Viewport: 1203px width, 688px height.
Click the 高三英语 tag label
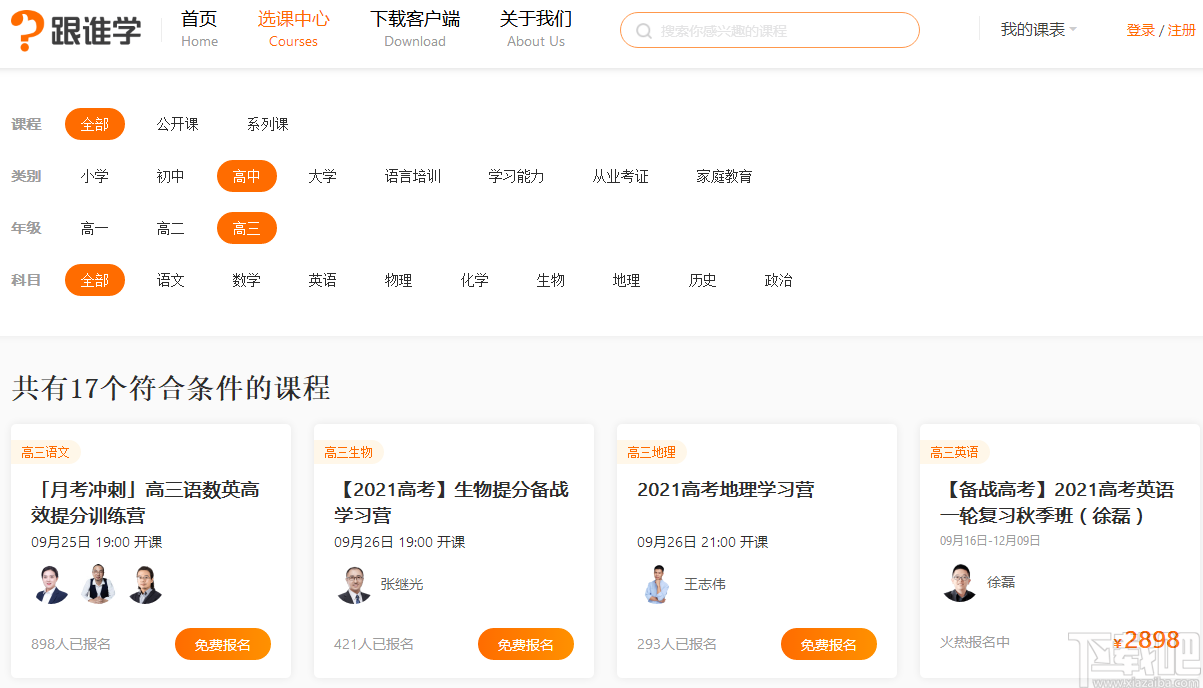[x=955, y=452]
